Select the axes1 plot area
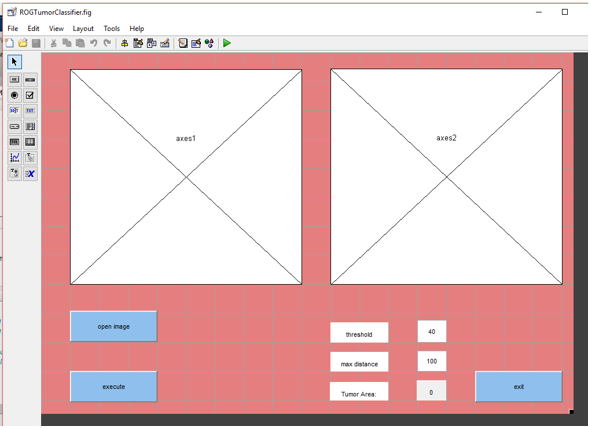Image resolution: width=590 pixels, height=428 pixels. pos(186,177)
